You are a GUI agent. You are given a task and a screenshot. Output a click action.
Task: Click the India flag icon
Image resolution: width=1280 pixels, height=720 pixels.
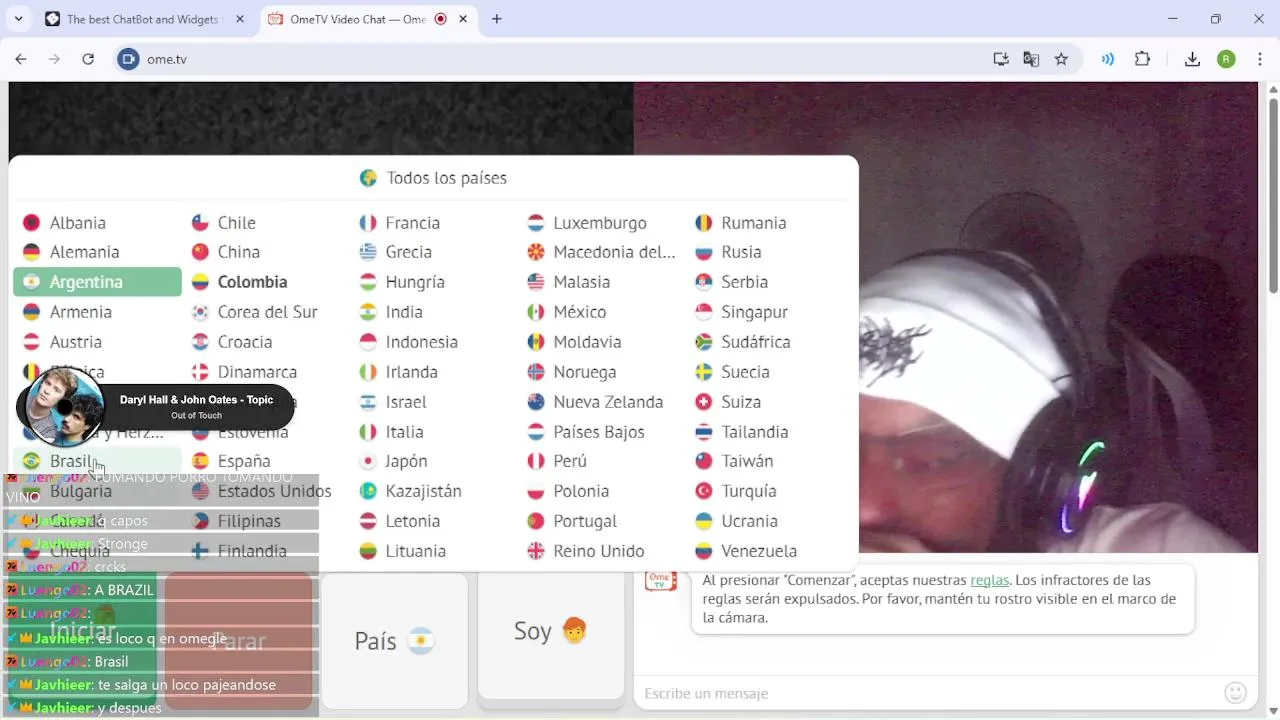(x=368, y=312)
